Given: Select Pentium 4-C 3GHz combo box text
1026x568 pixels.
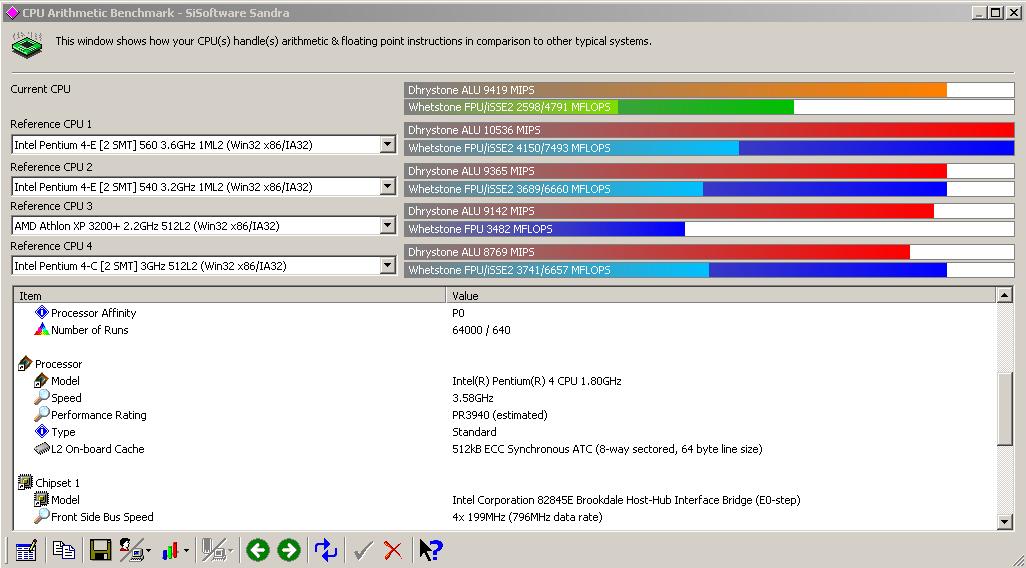Looking at the screenshot, I should click(150, 266).
